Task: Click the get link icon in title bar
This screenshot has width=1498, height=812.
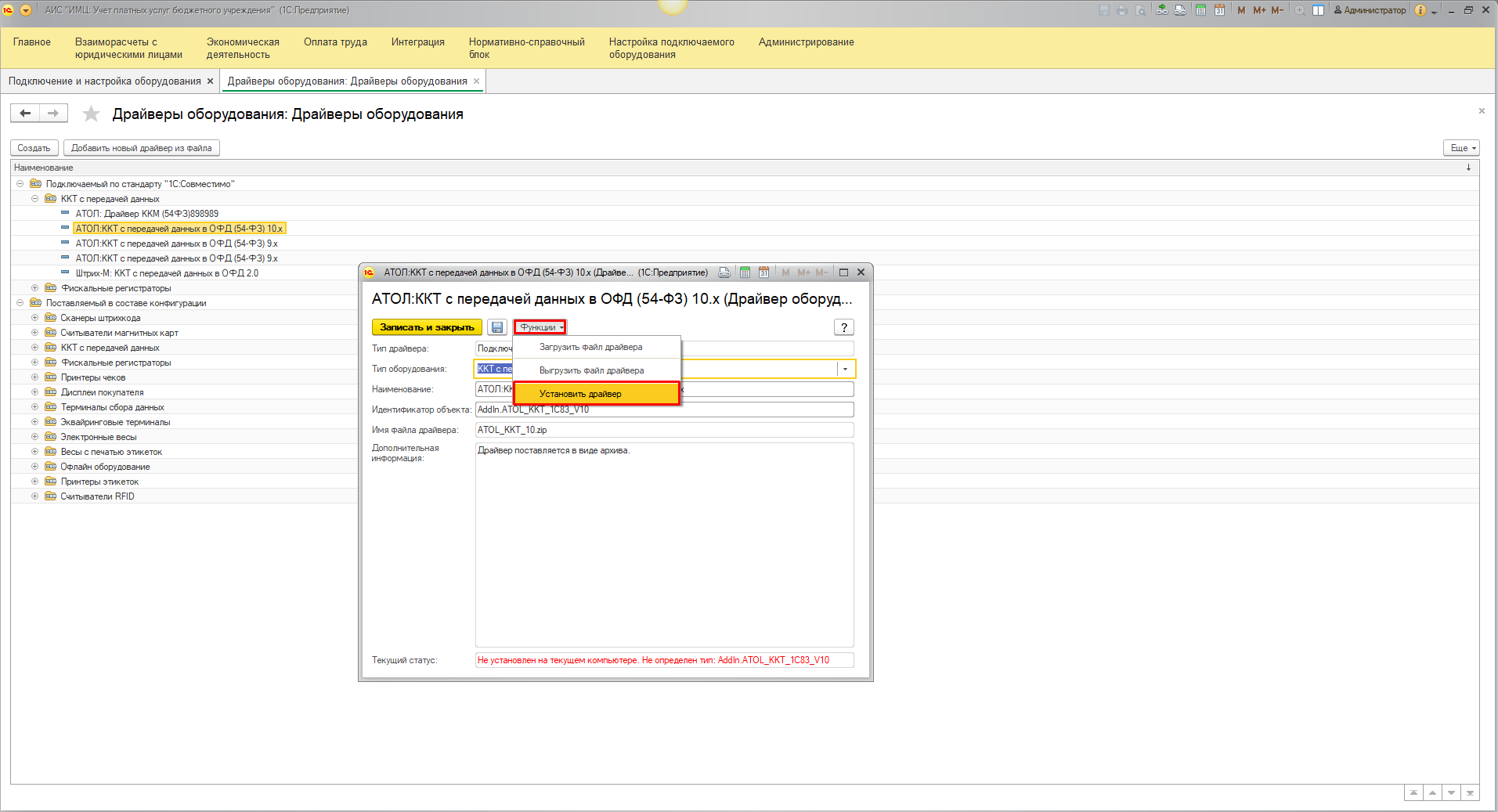Action: pyautogui.click(x=1161, y=10)
